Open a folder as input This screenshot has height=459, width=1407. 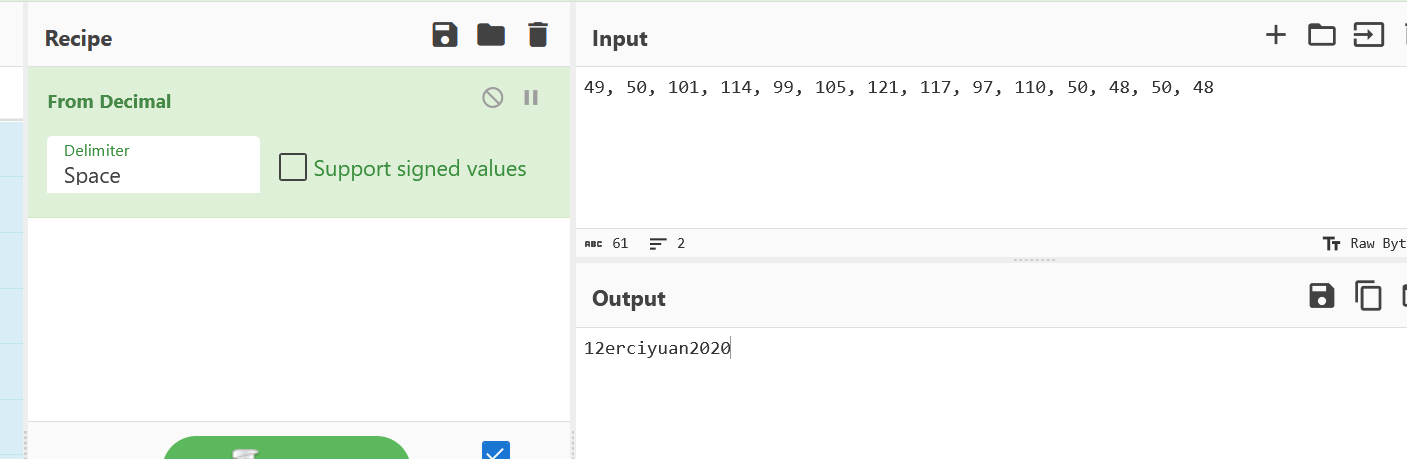point(1322,36)
